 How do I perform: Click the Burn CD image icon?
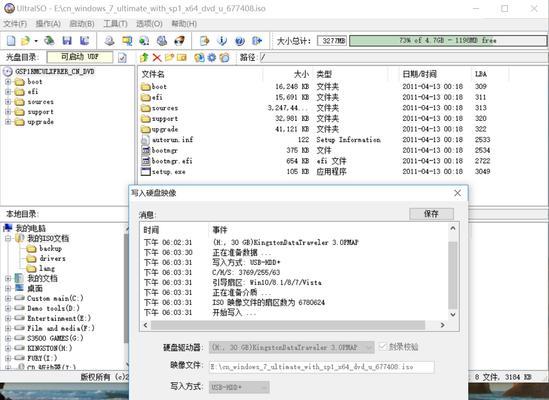[179, 41]
